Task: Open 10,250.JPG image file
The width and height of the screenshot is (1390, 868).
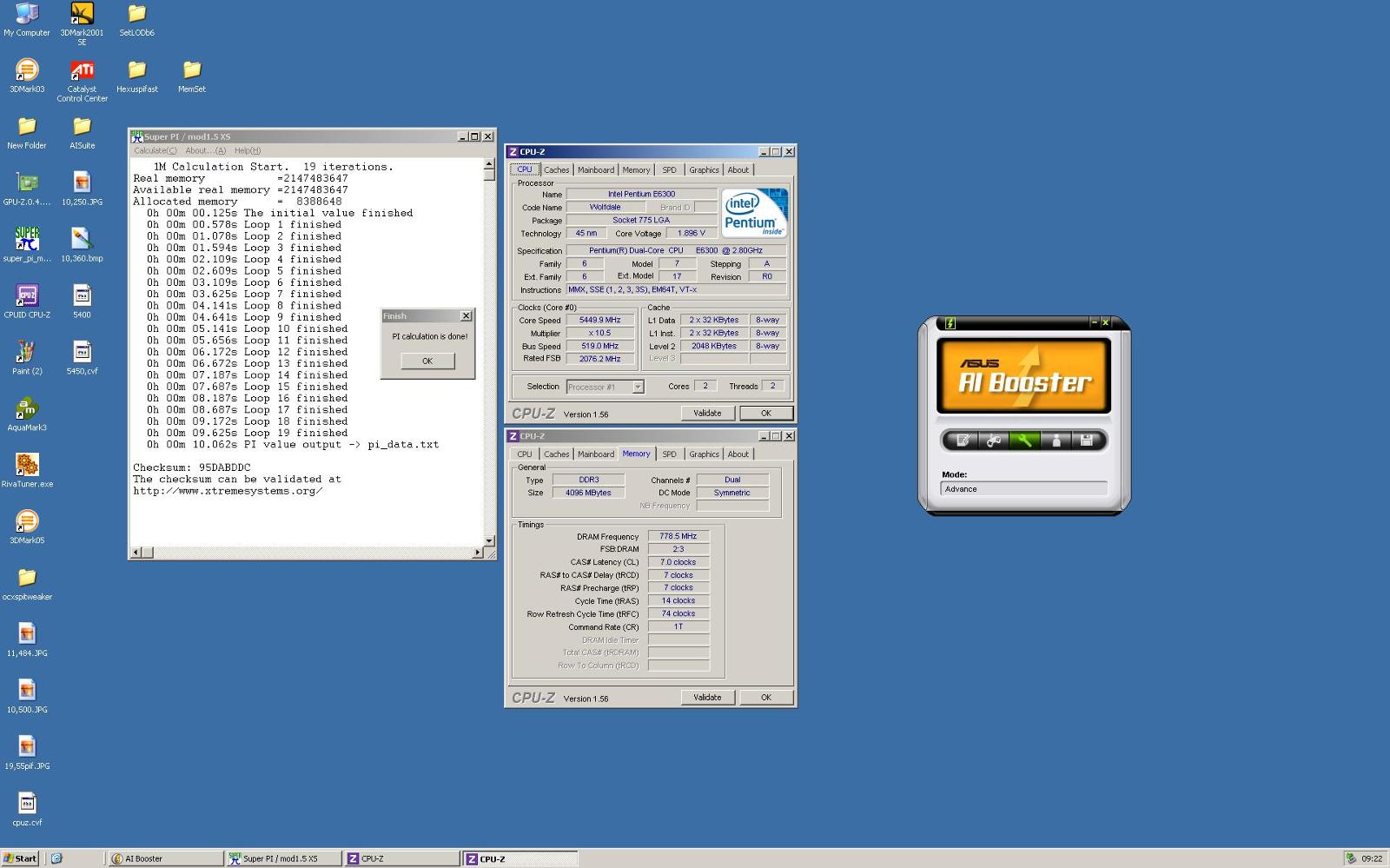Action: click(x=82, y=189)
